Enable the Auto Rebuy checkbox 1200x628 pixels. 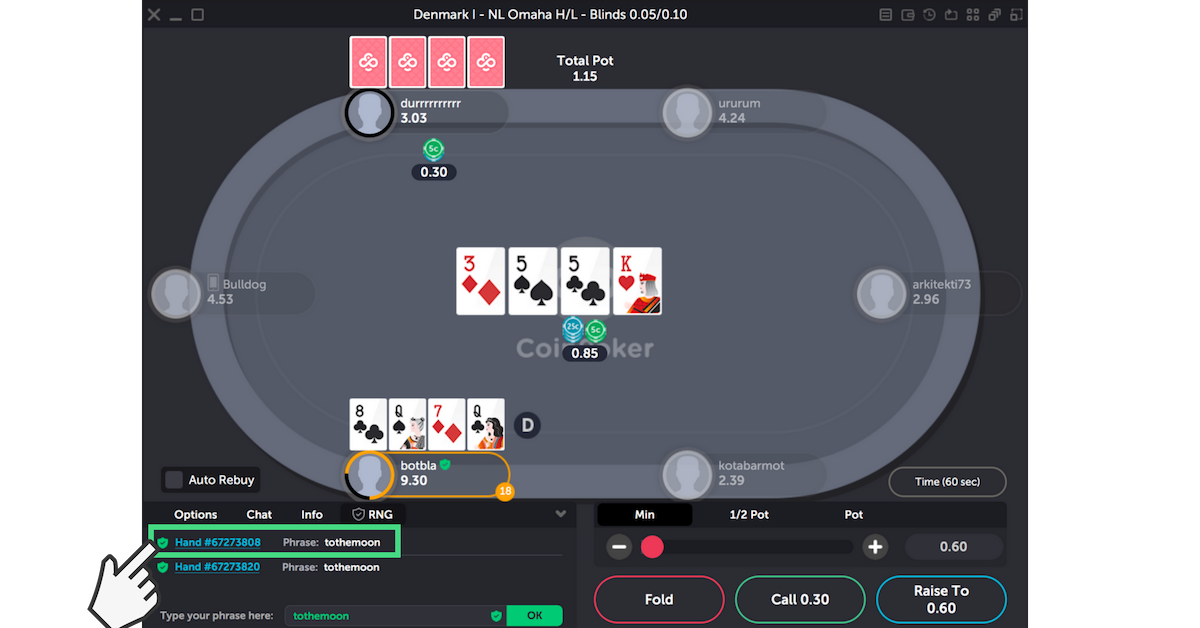174,480
